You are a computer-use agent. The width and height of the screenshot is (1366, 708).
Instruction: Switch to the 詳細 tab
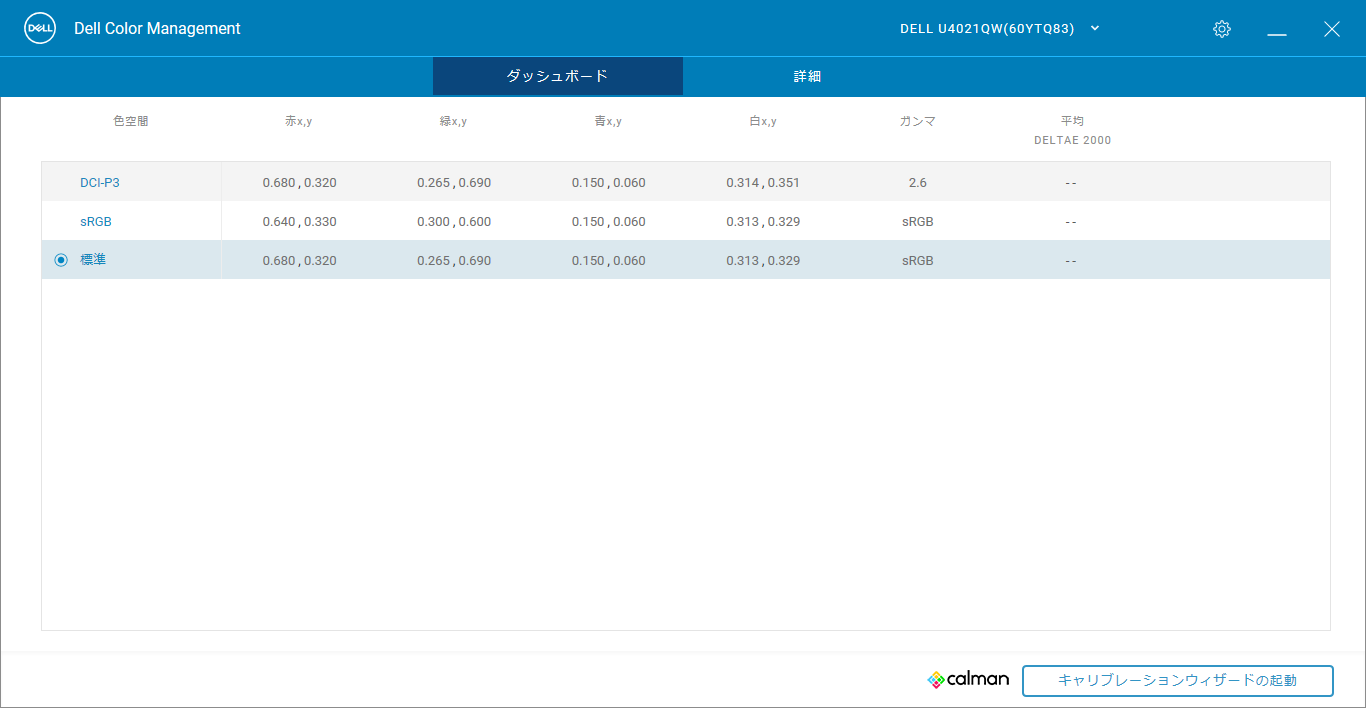point(808,76)
